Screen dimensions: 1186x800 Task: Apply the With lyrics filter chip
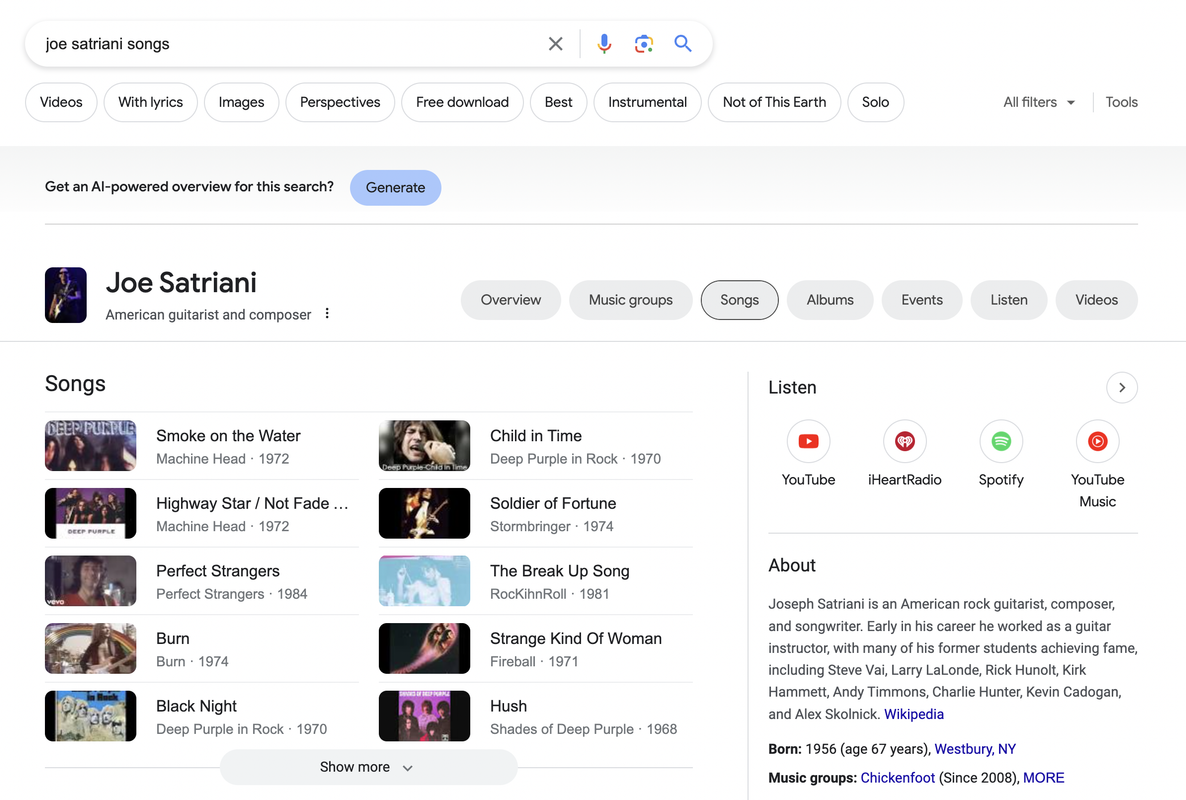click(151, 102)
